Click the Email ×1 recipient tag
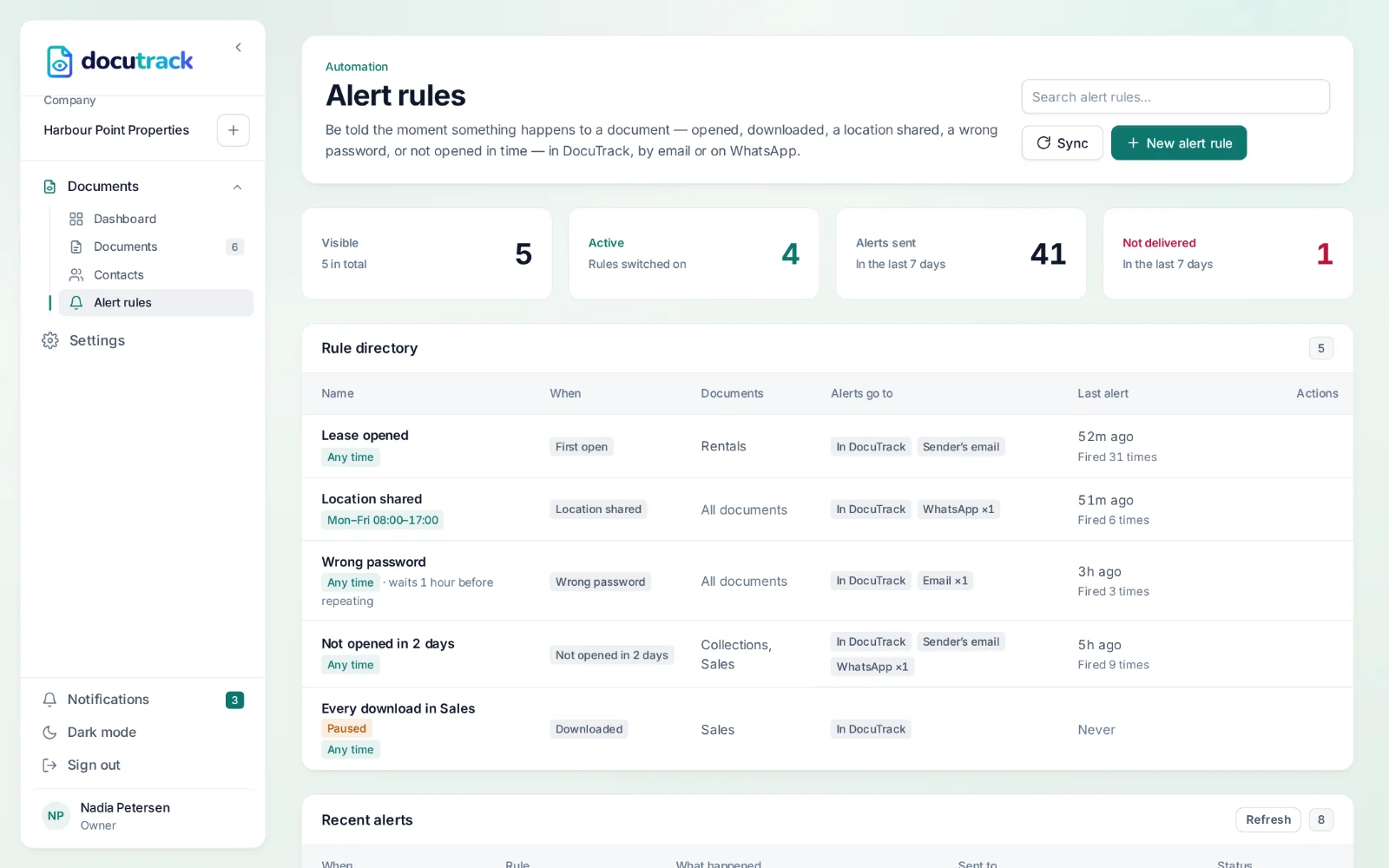 pyautogui.click(x=945, y=581)
